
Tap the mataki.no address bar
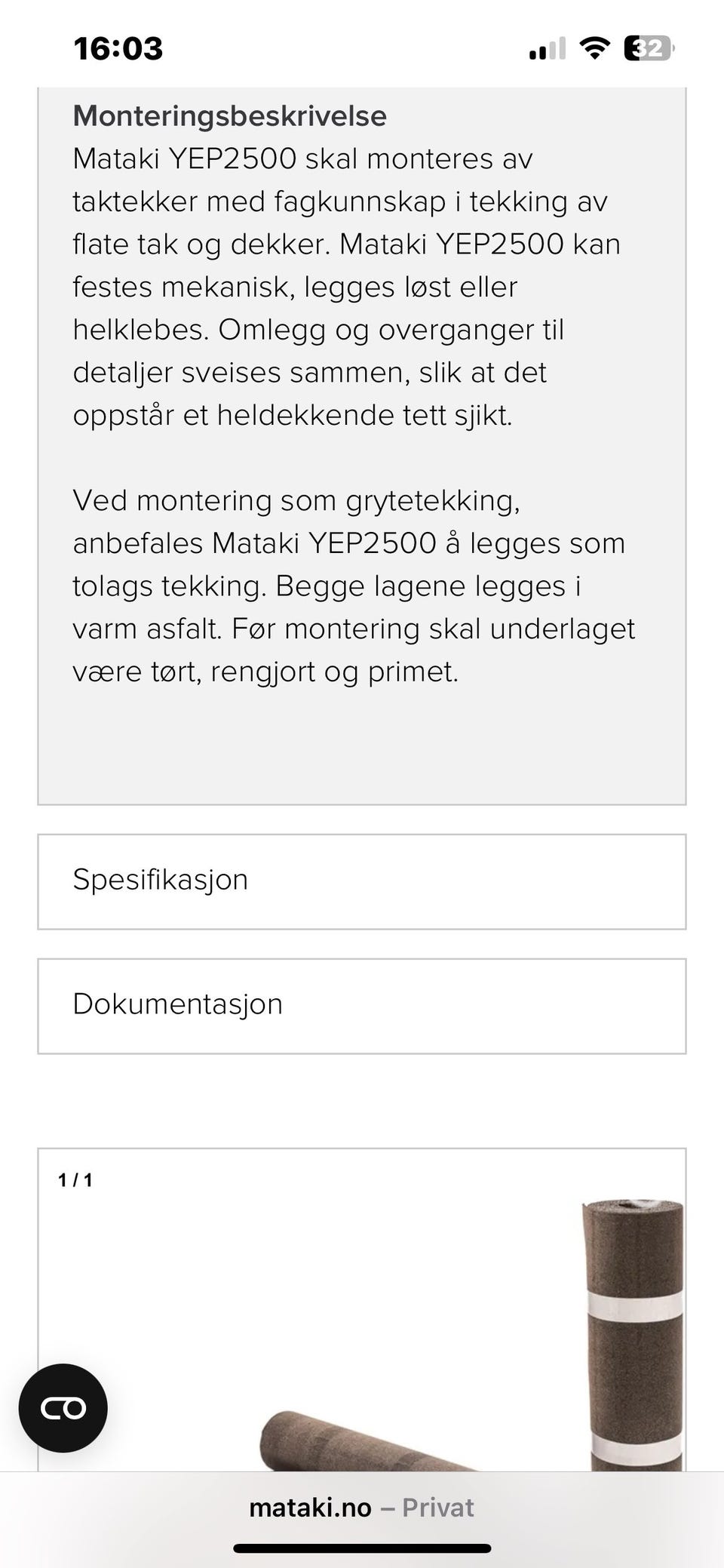pyautogui.click(x=311, y=1508)
